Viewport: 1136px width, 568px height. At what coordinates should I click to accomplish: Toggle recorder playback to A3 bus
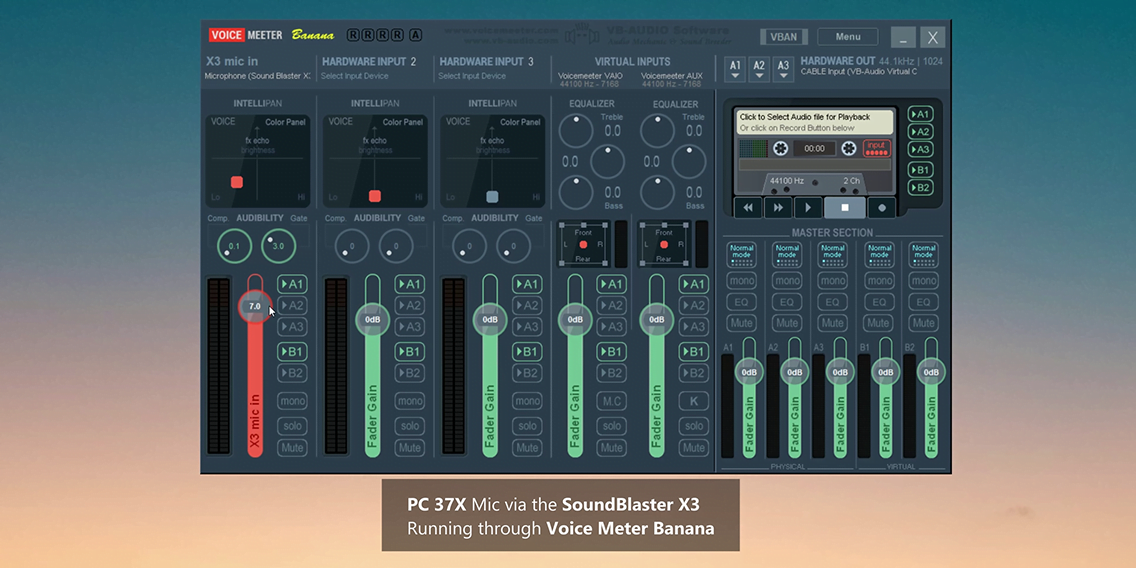[920, 149]
